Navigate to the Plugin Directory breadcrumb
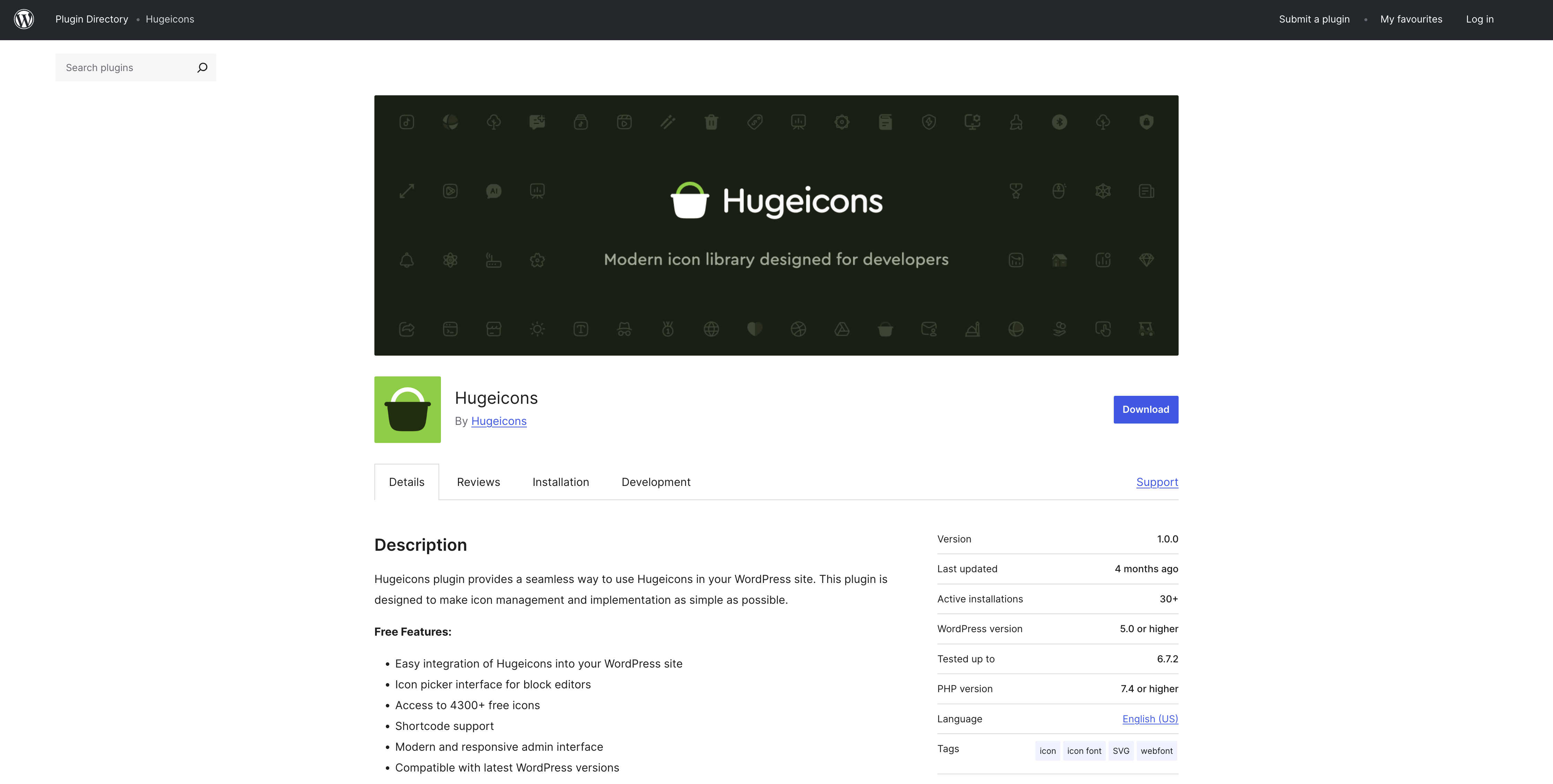Viewport: 1553px width, 784px height. [x=92, y=19]
